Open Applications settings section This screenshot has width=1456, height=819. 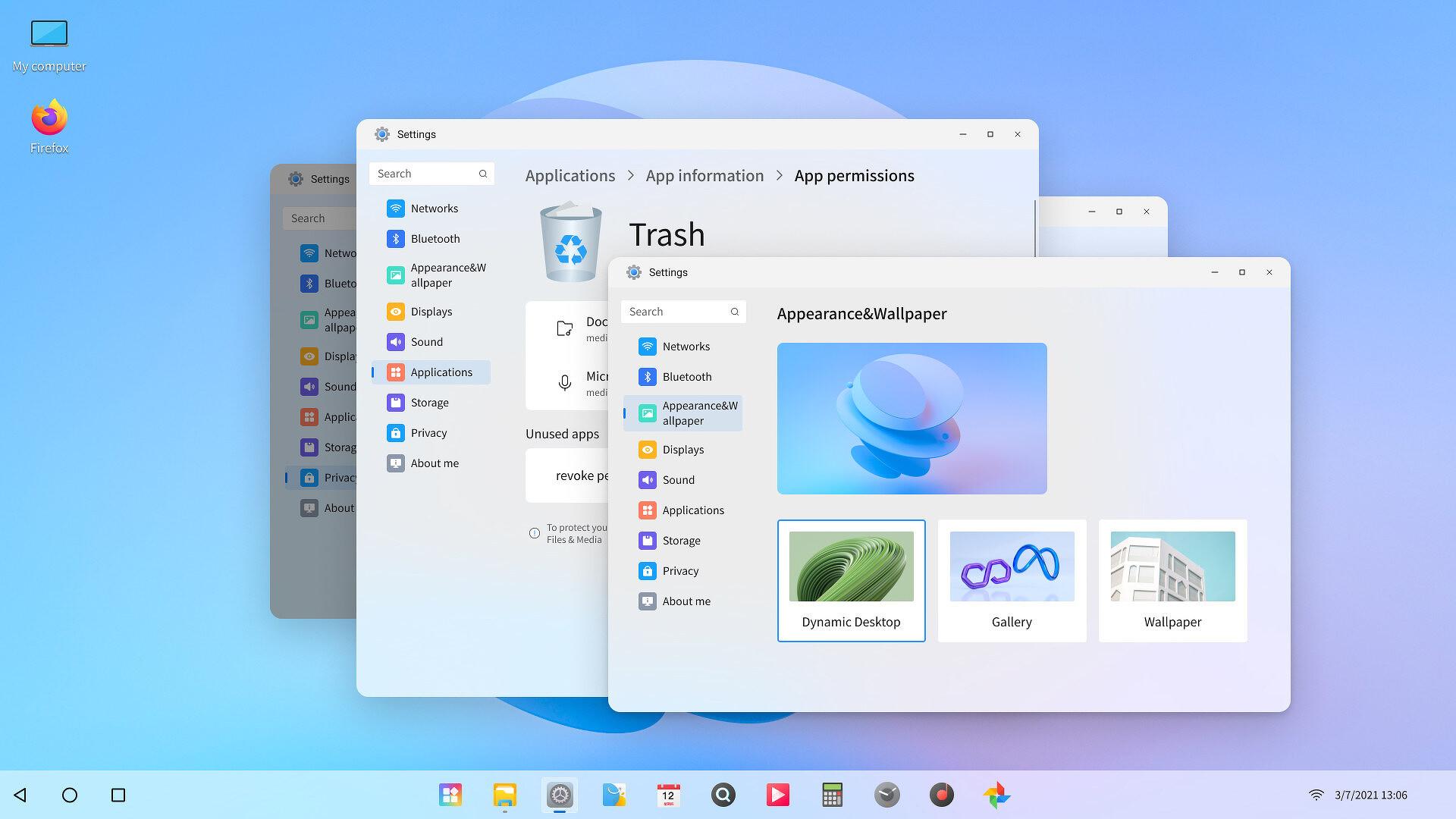693,509
